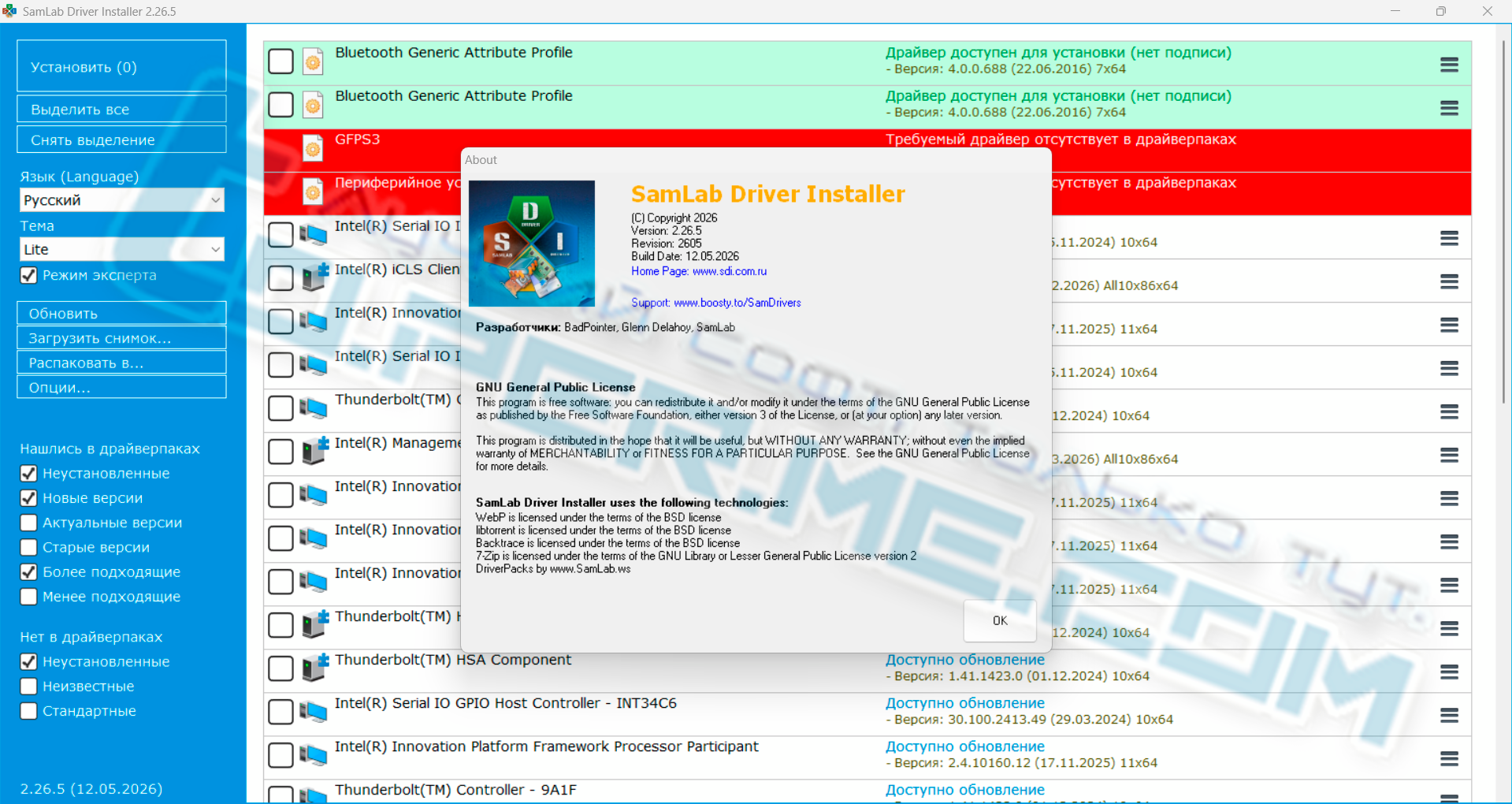Viewport: 1512px width, 804px height.
Task: Enable Неизвестные filter checkbox
Action: 28,687
